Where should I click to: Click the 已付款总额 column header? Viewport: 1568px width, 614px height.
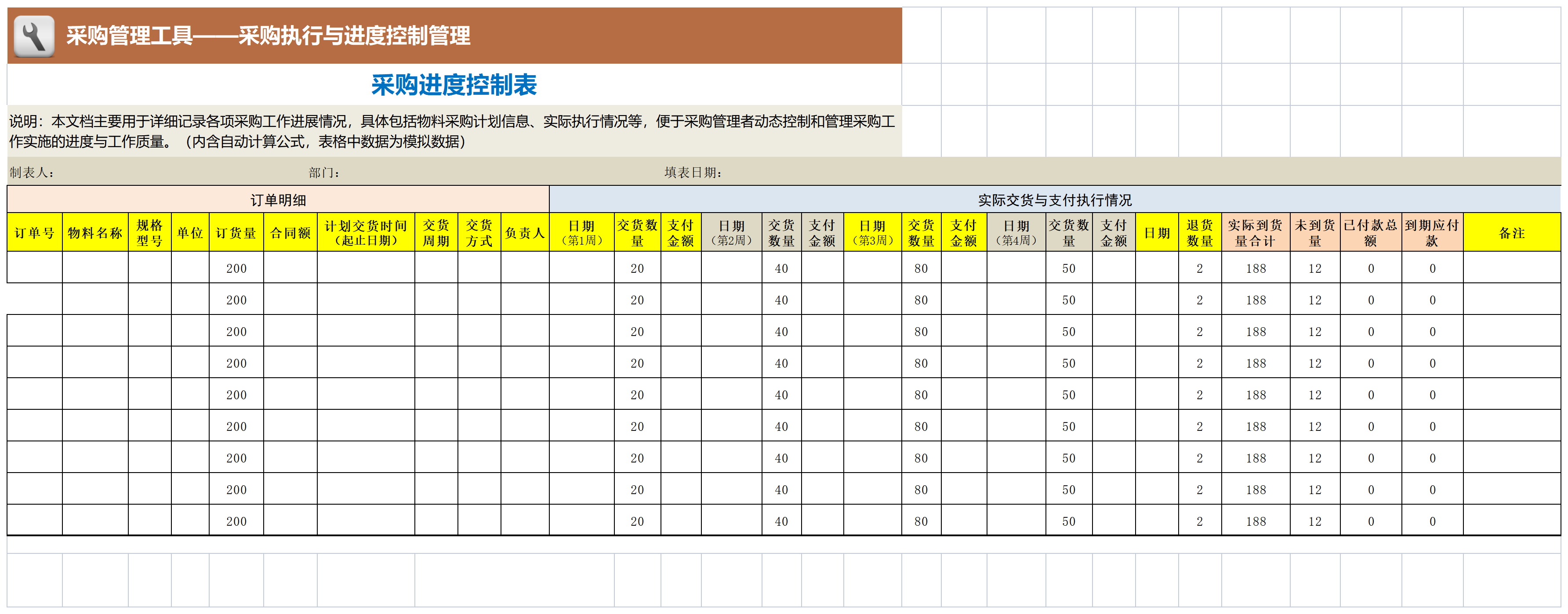pyautogui.click(x=1371, y=232)
